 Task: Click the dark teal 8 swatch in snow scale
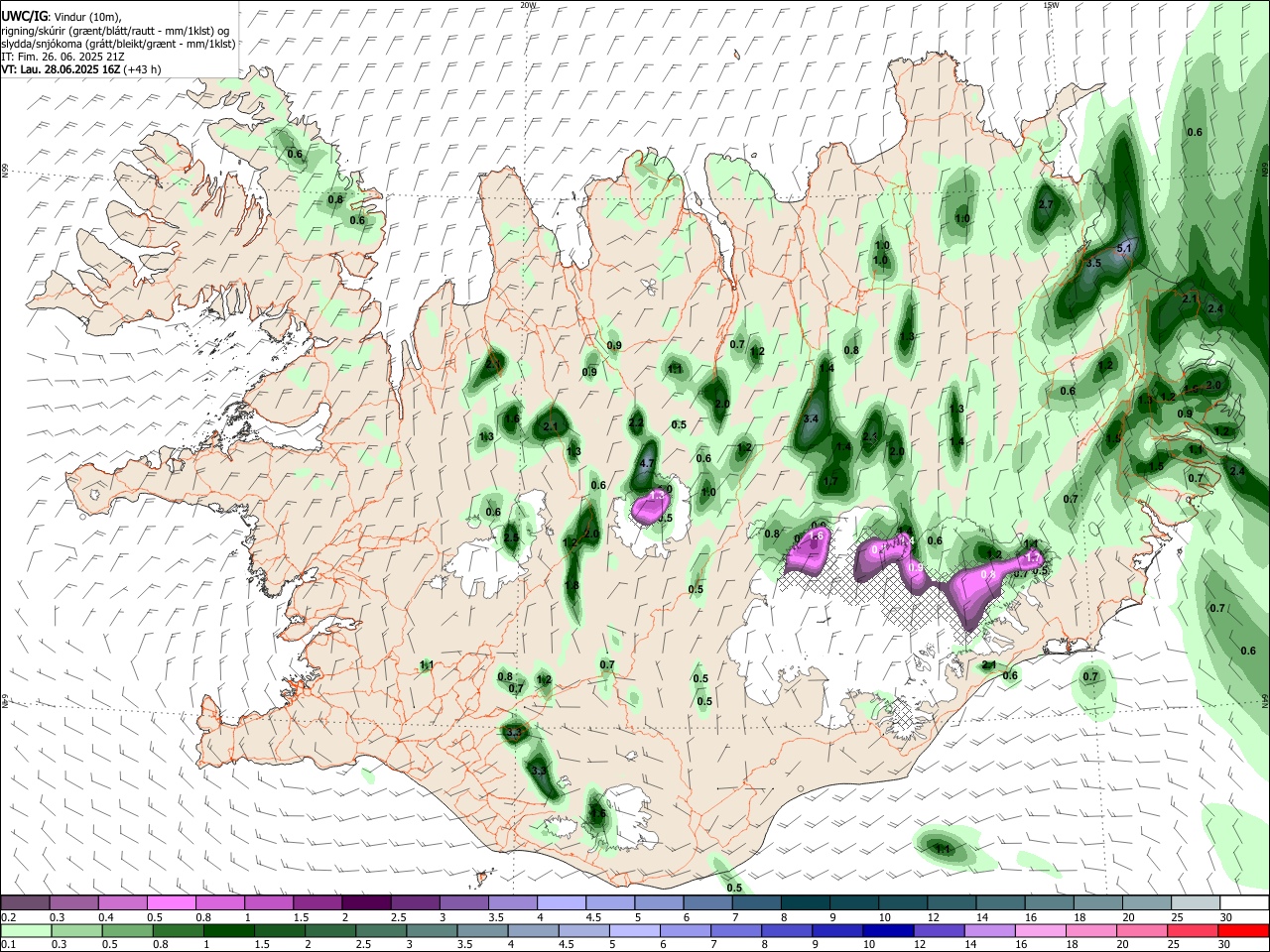805,903
